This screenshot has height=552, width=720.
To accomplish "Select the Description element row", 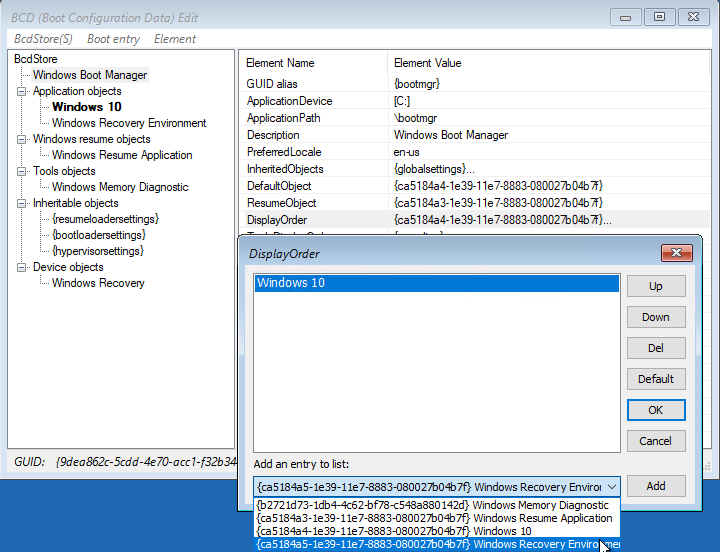I will pos(474,135).
